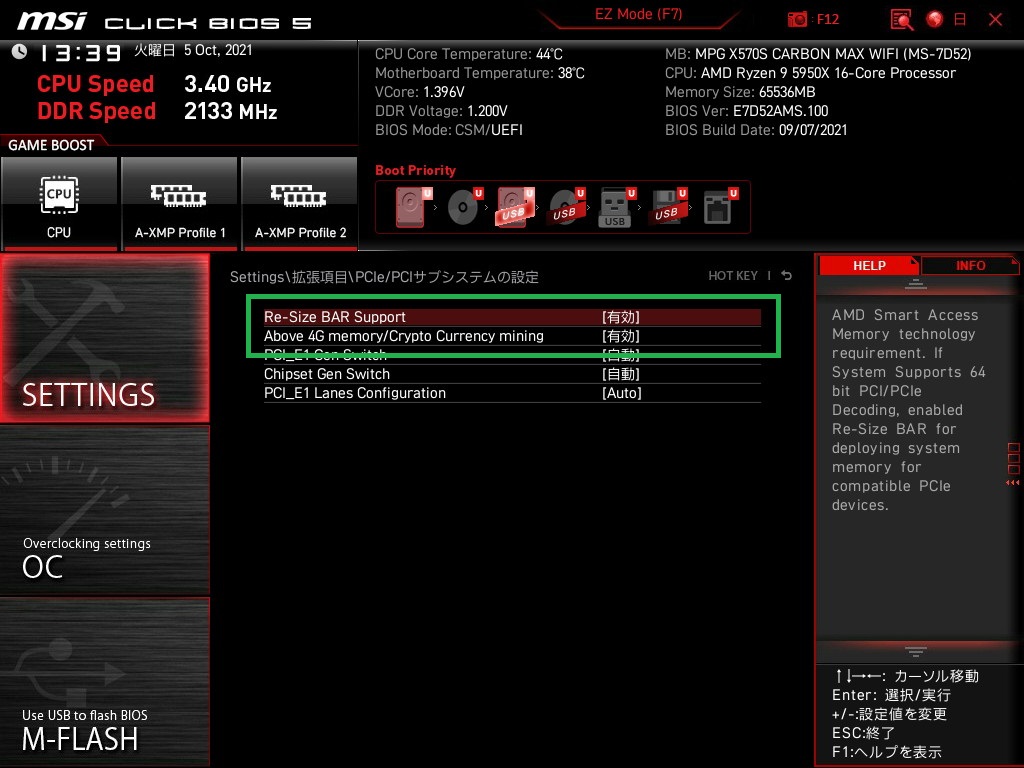This screenshot has height=768, width=1024.
Task: Open the Re-Size BAR Support value dropdown
Action: click(x=620, y=317)
